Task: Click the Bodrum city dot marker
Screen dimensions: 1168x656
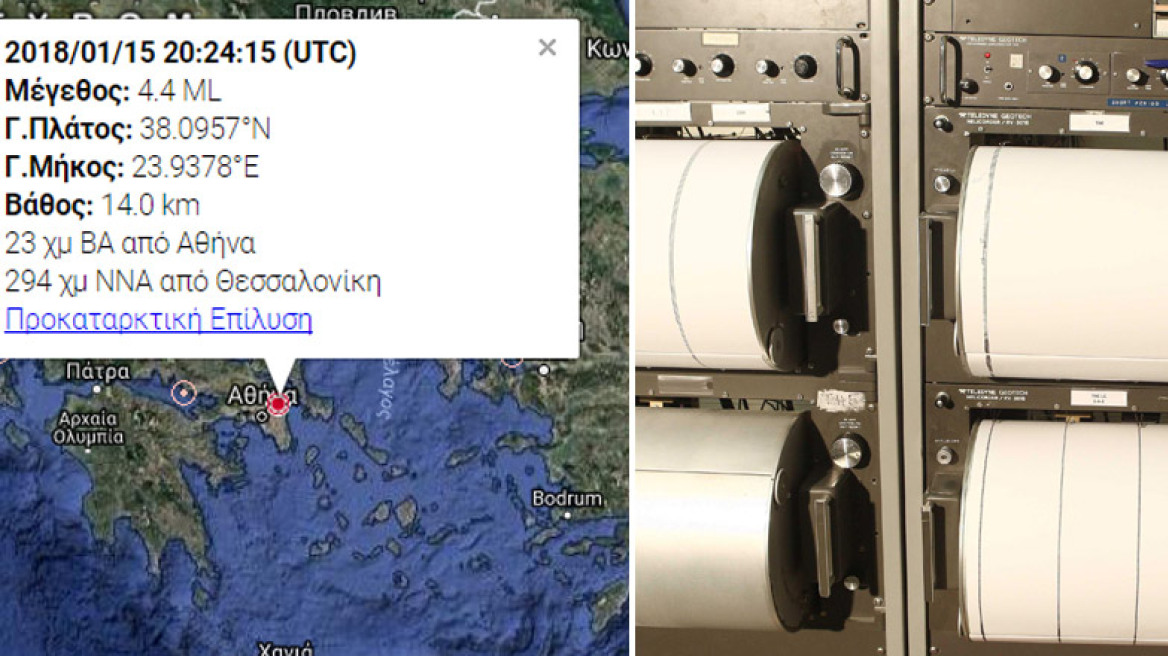Action: point(567,515)
